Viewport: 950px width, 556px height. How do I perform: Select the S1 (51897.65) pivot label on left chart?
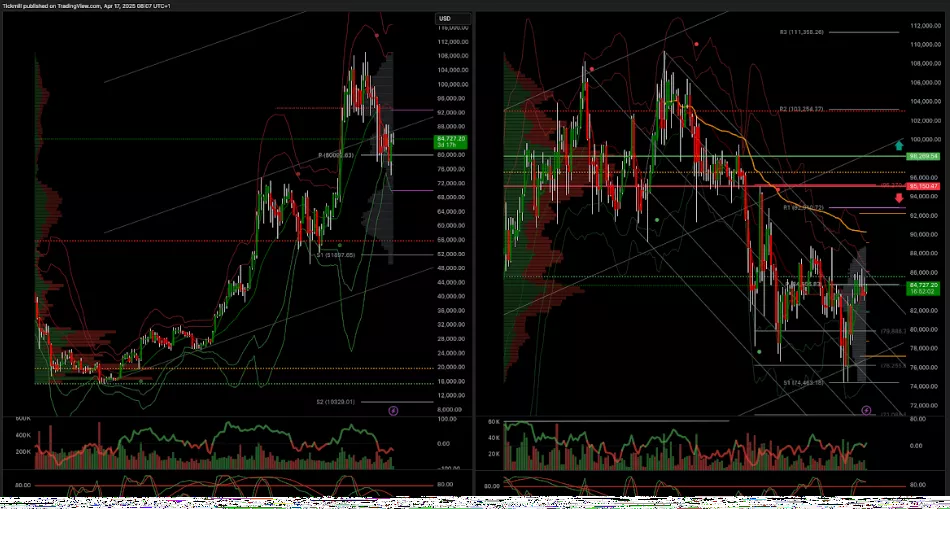336,255
